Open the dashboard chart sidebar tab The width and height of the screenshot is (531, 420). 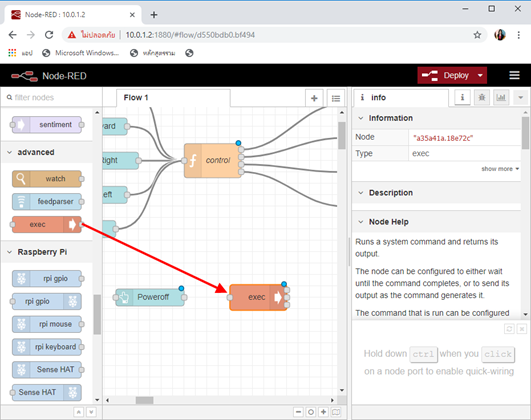[501, 98]
